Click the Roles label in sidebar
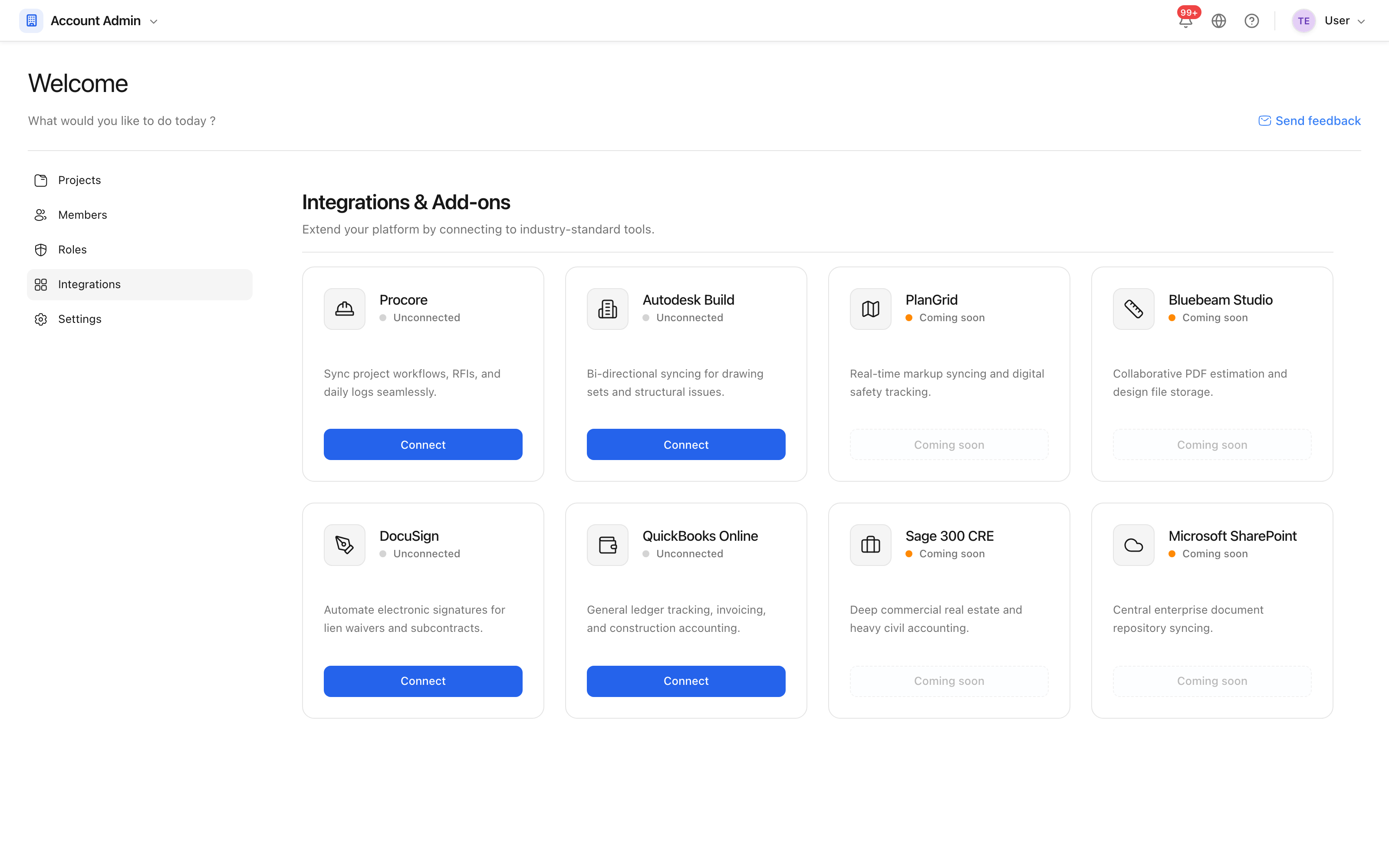Viewport: 1389px width, 868px height. click(x=72, y=250)
